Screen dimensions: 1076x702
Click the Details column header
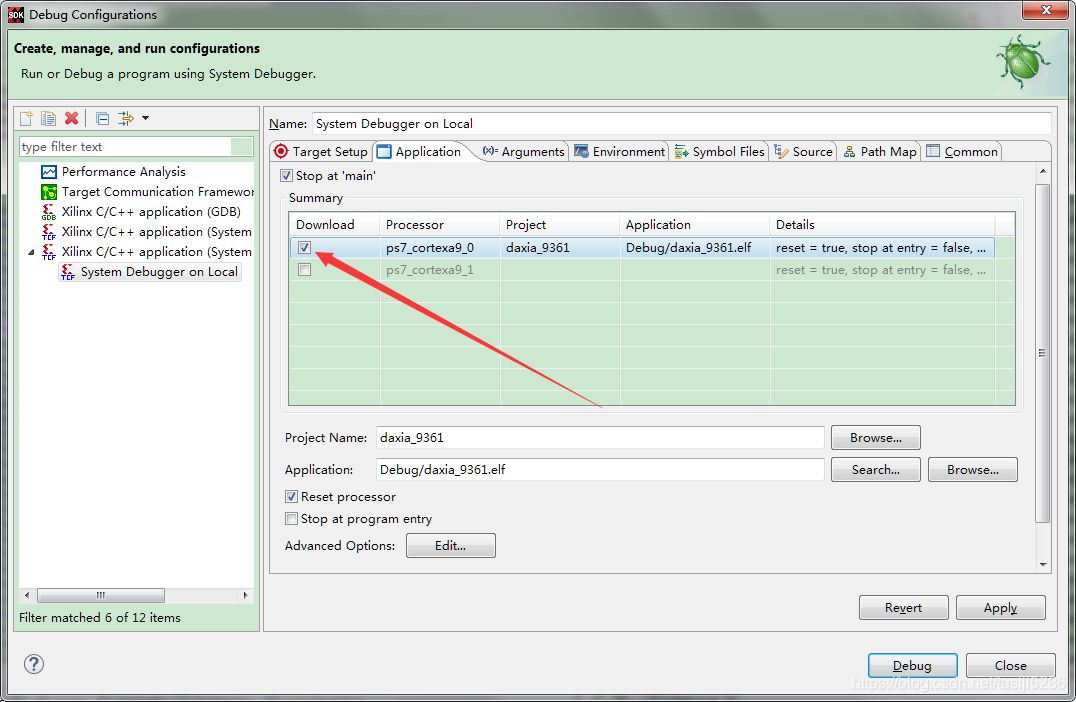(x=882, y=224)
